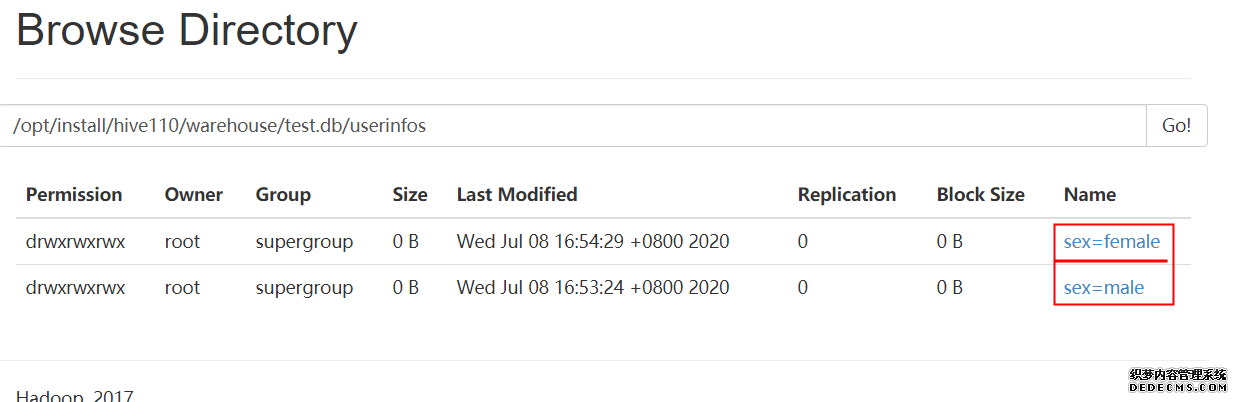Click the directory path input field
Screen dimensions: 1238x402
click(572, 126)
